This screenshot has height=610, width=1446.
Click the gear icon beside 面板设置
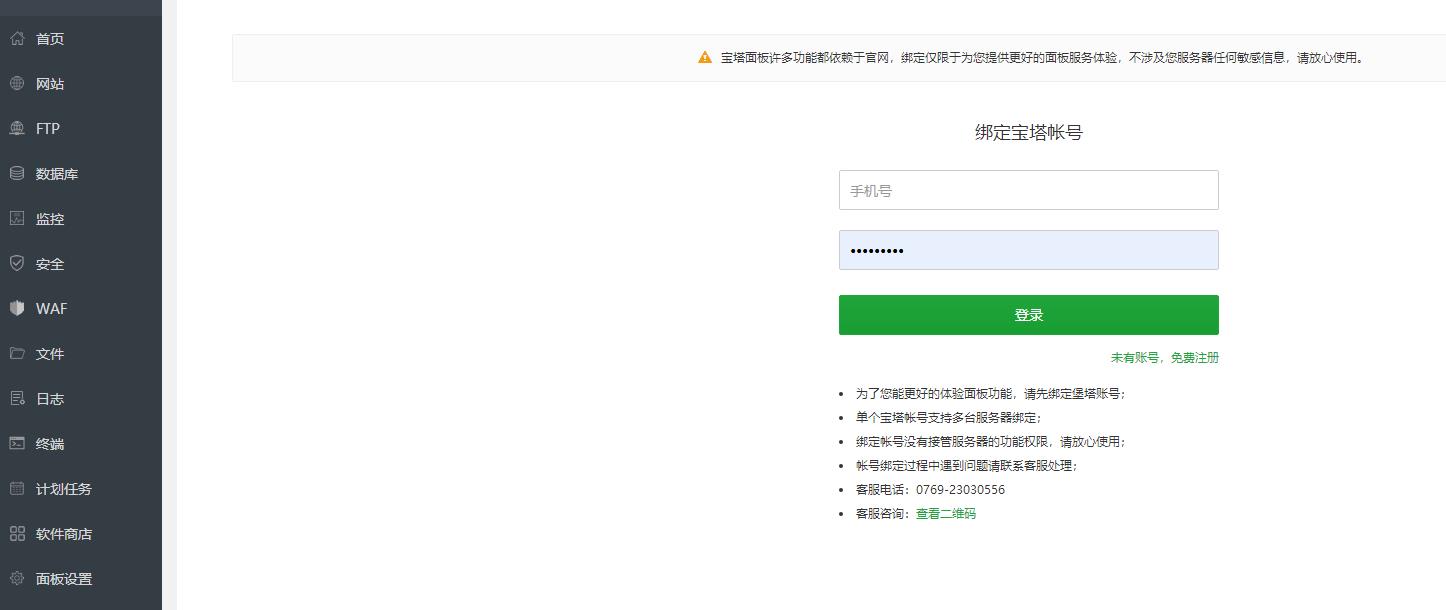pos(17,579)
